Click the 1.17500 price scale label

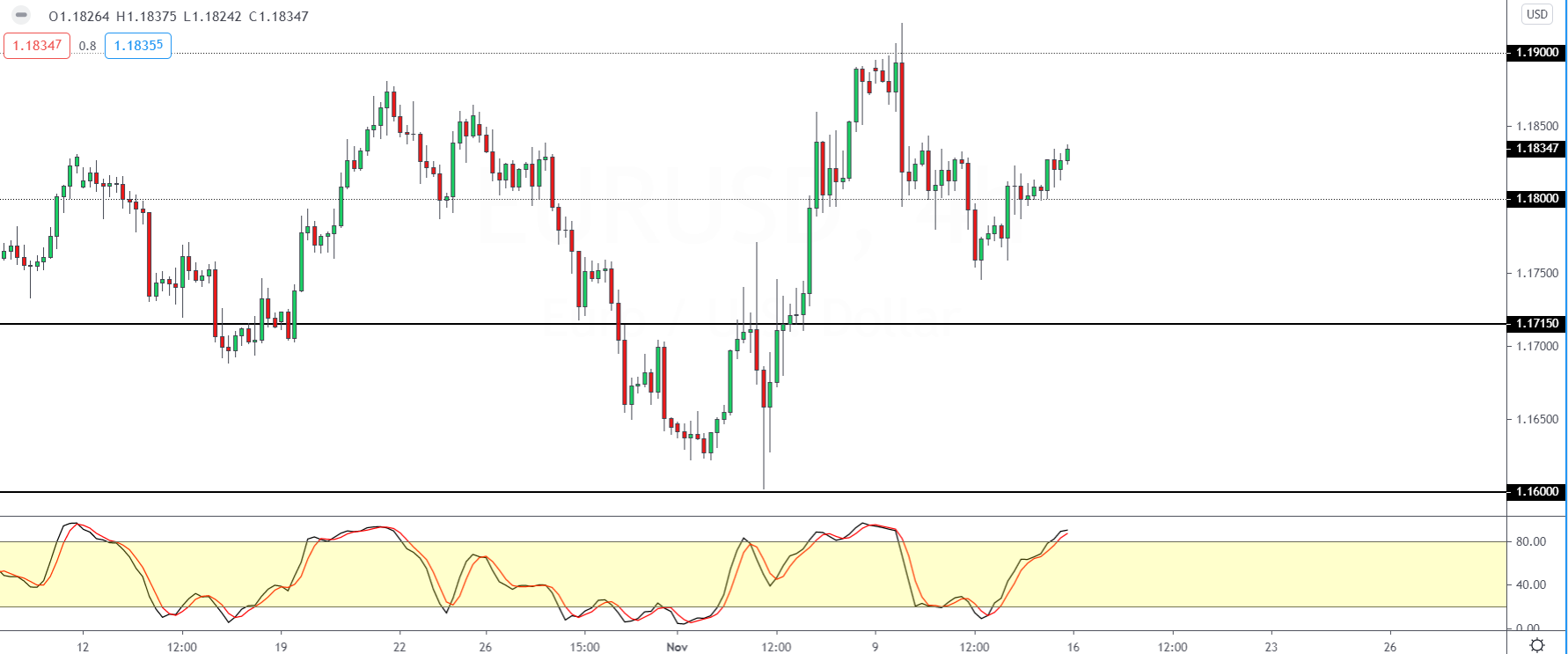[1536, 274]
